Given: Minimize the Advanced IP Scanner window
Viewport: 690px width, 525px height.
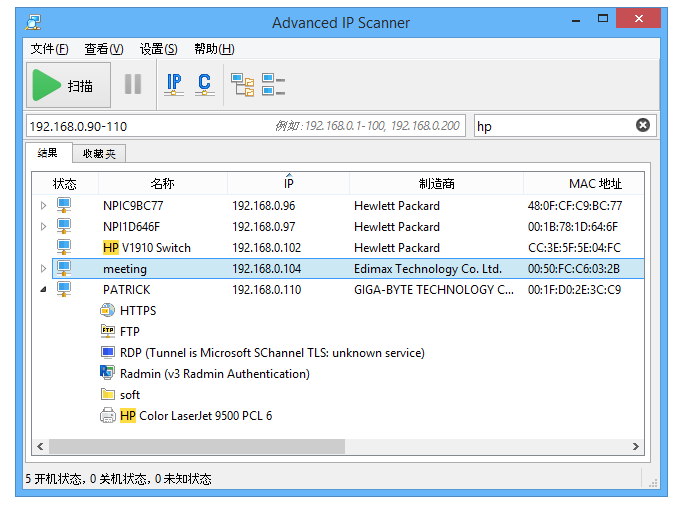Looking at the screenshot, I should tap(576, 20).
